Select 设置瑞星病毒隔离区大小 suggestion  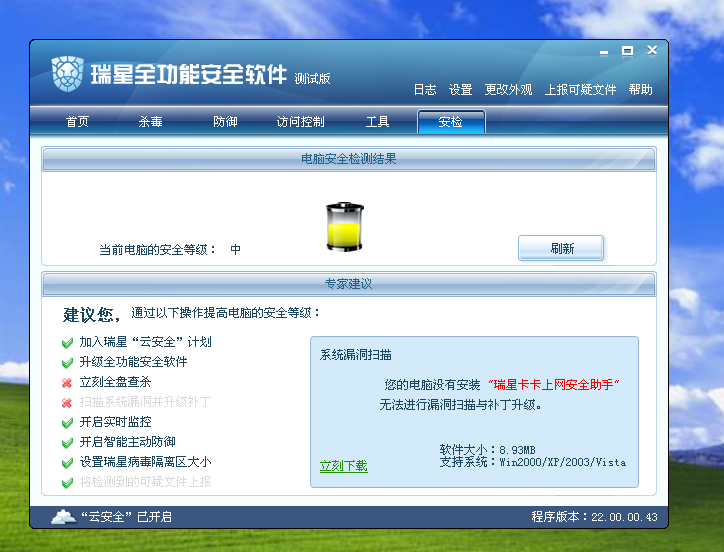(x=145, y=462)
